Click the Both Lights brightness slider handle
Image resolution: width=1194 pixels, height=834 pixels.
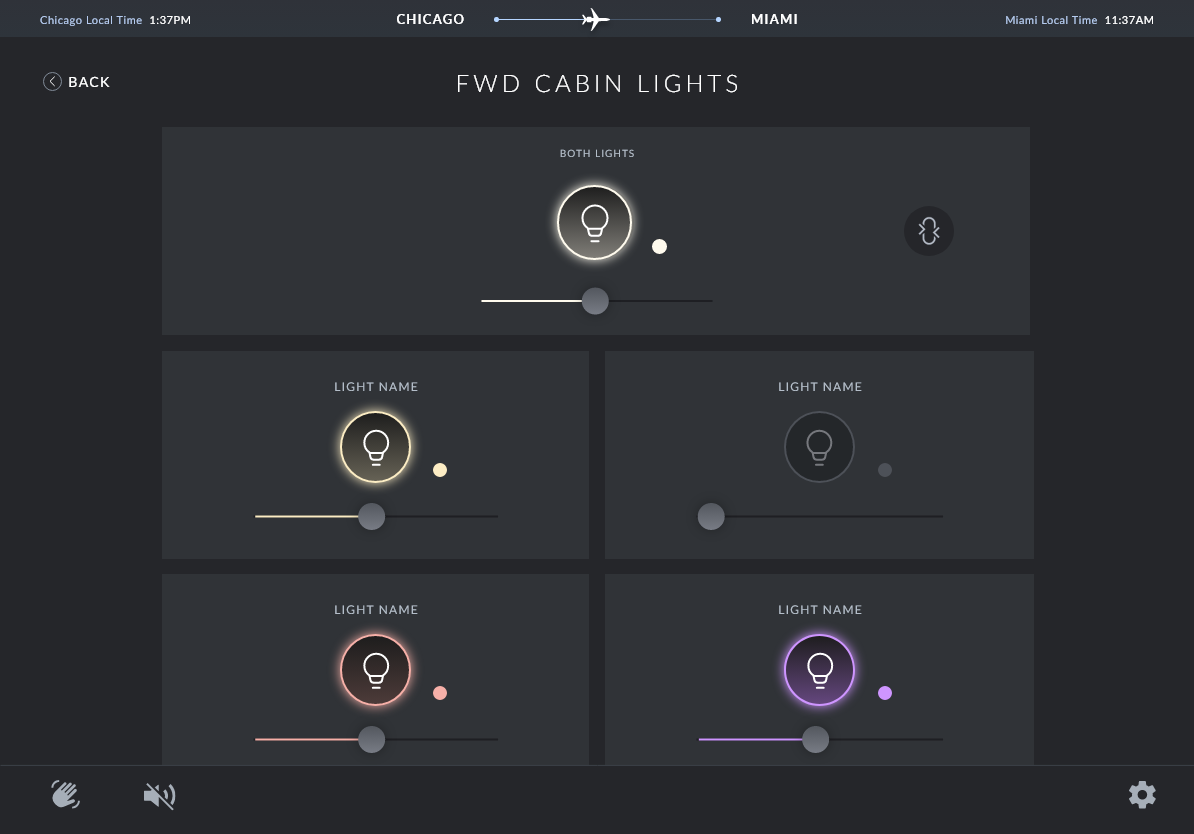click(595, 301)
